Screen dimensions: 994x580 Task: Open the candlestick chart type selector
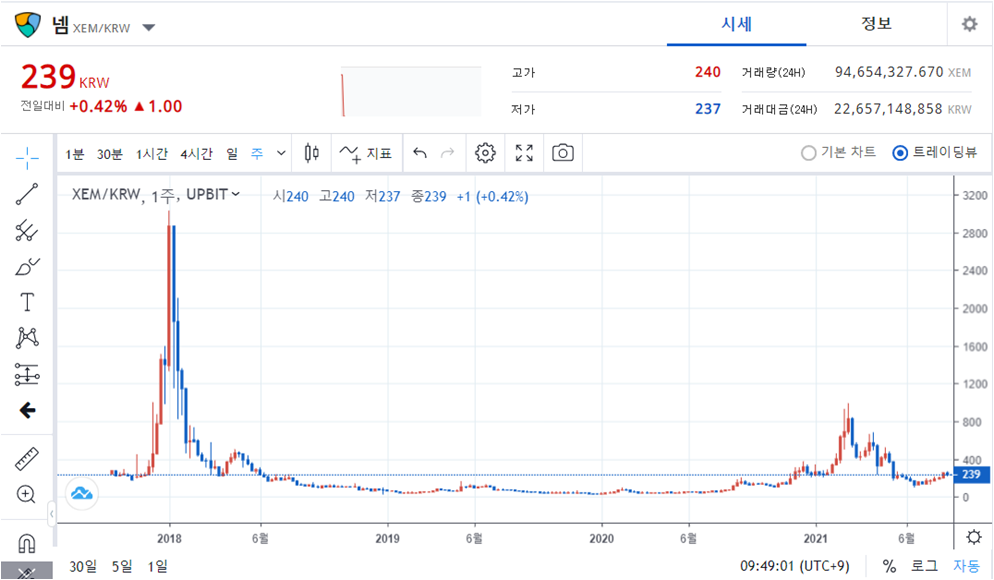pos(311,153)
